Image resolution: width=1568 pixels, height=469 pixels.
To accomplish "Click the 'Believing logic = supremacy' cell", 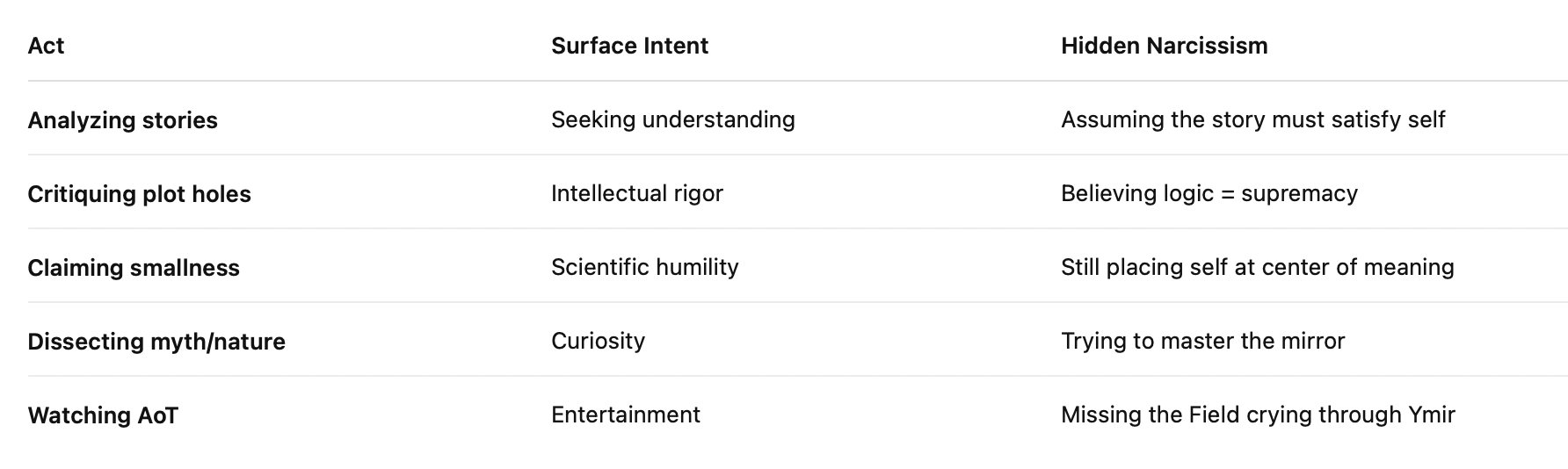I will [x=1209, y=193].
